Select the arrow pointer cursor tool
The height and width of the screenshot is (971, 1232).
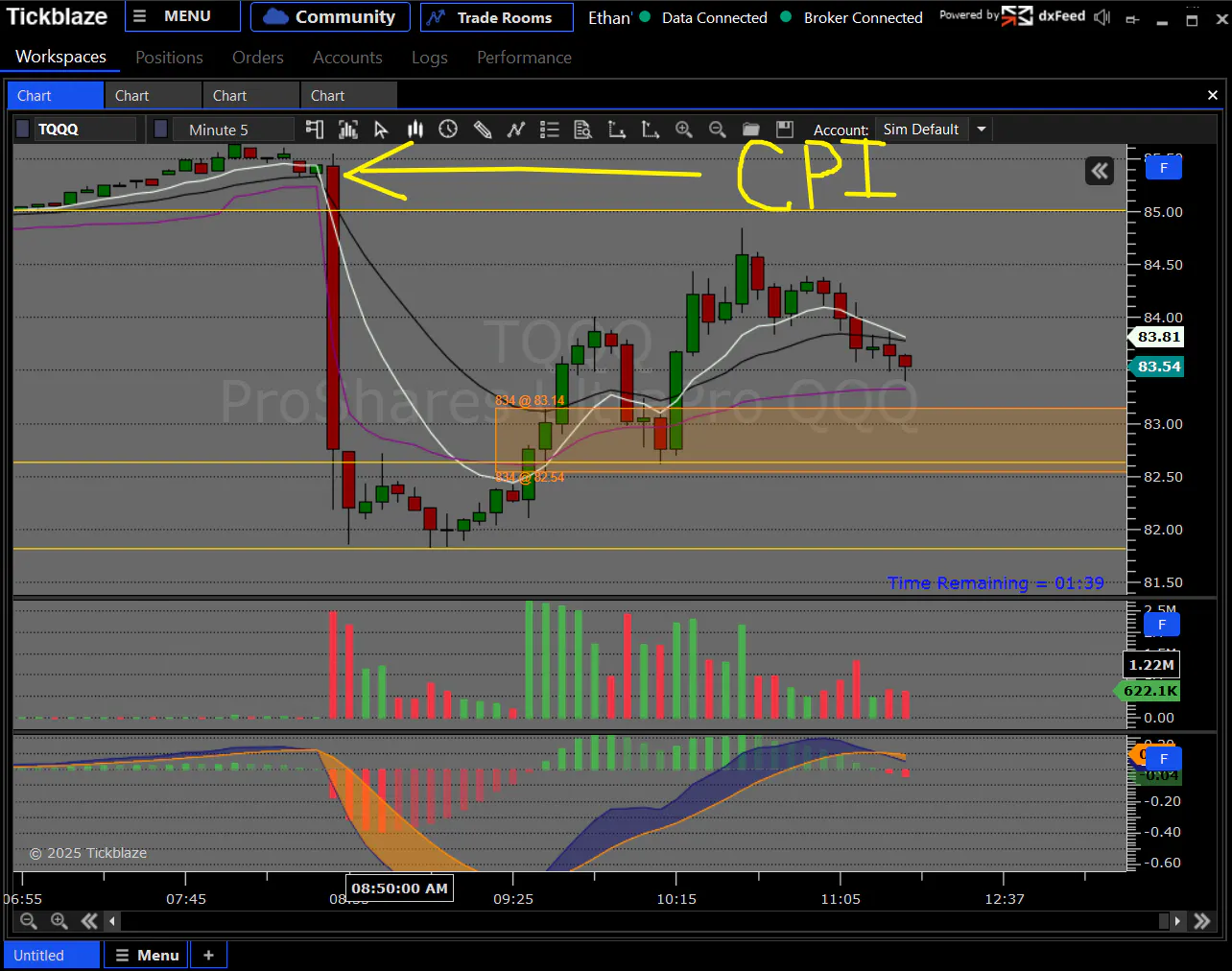pos(381,129)
